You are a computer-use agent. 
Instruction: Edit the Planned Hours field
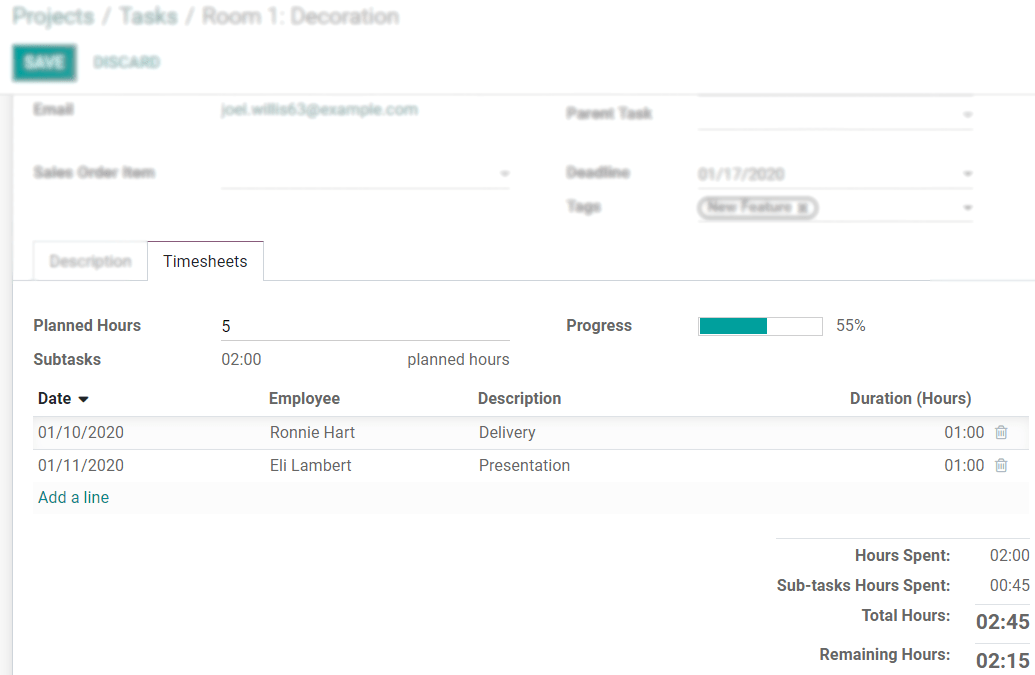[365, 327]
